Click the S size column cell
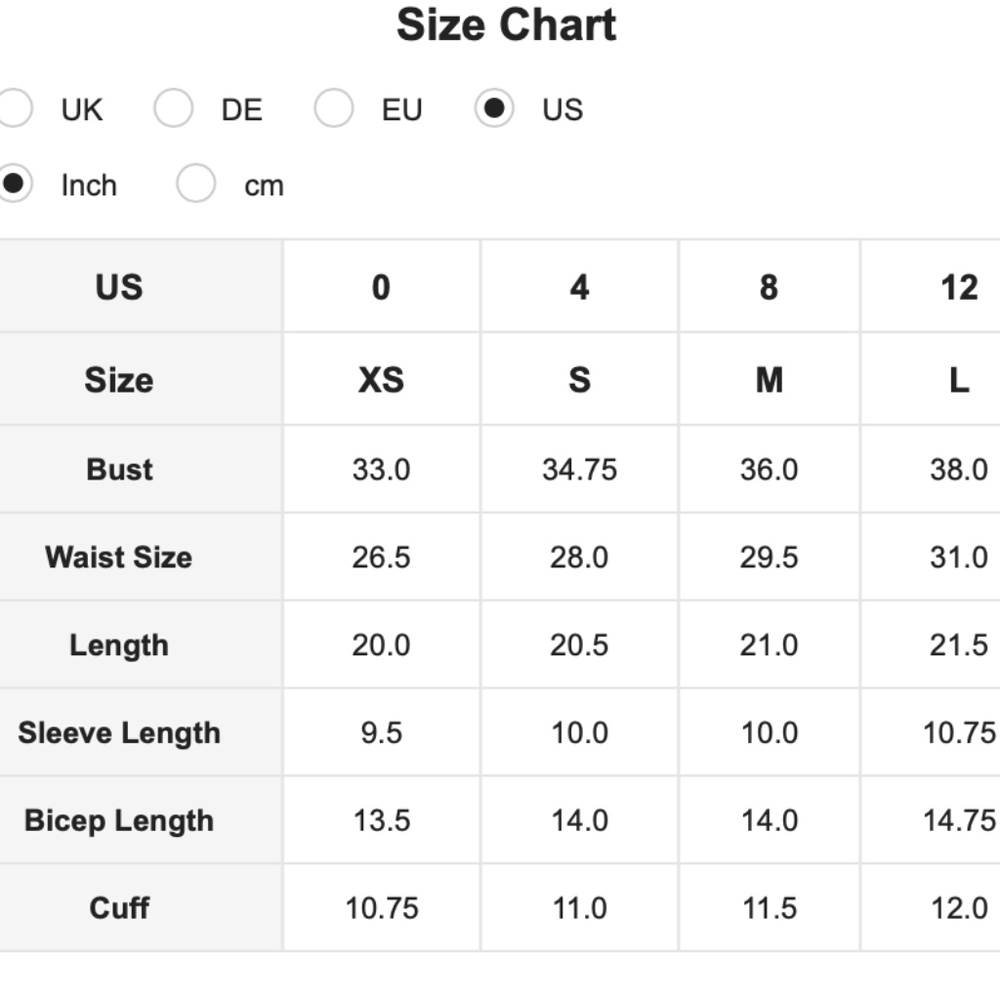This screenshot has width=1000, height=1000. point(579,380)
